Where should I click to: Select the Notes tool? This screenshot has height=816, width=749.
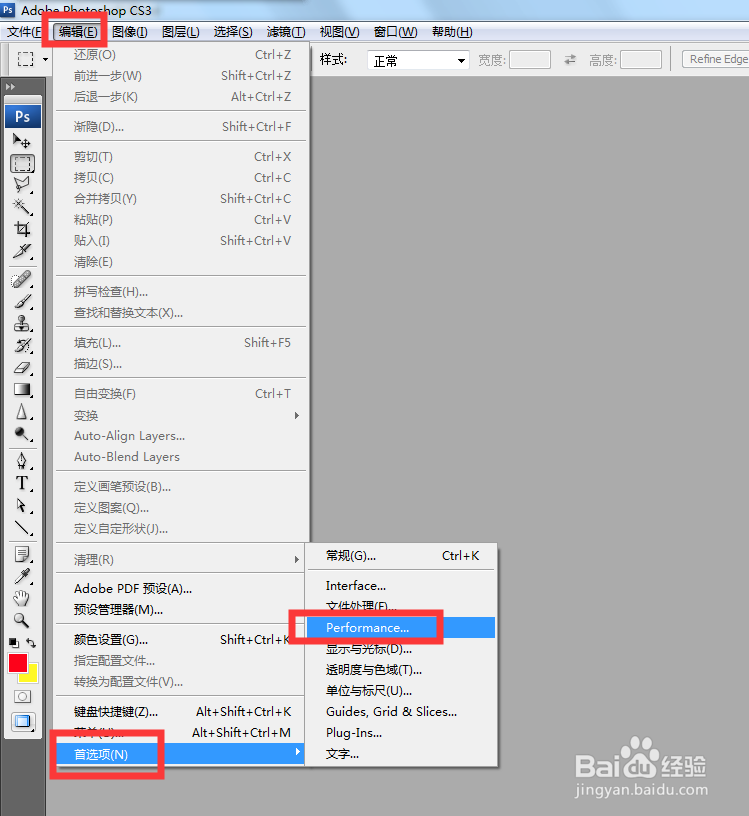click(x=22, y=555)
